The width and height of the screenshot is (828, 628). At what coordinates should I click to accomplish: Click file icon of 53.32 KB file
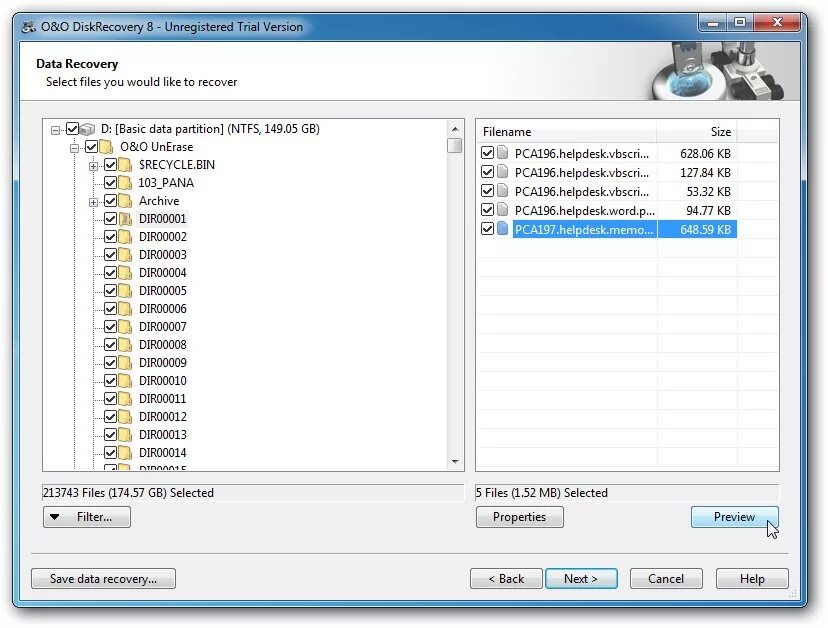click(503, 191)
